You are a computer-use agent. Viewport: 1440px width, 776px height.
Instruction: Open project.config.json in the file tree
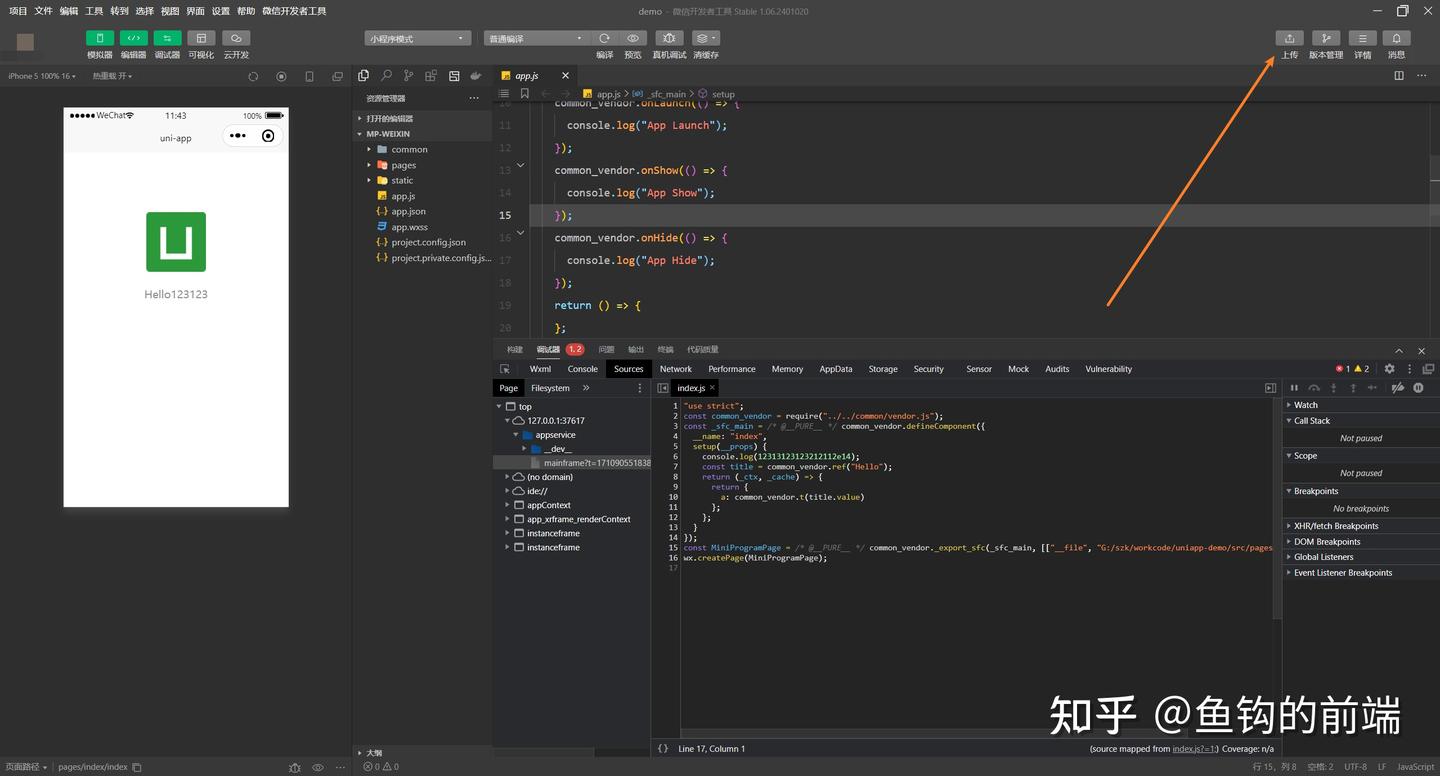[x=428, y=242]
